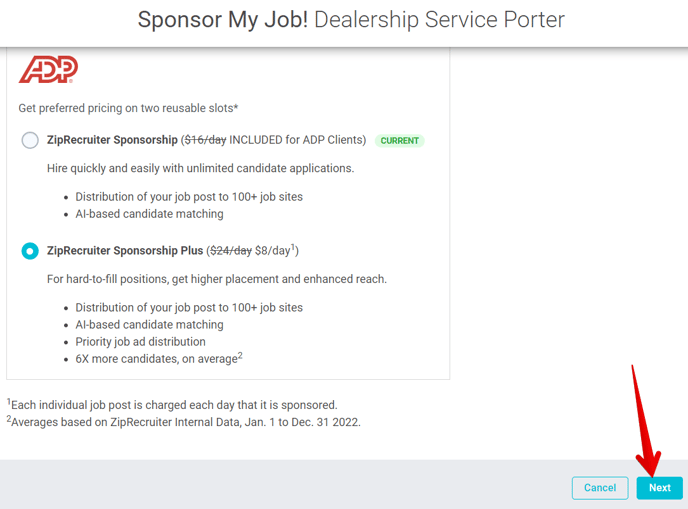Click the green CURRENT badge
The image size is (688, 509).
[x=399, y=140]
